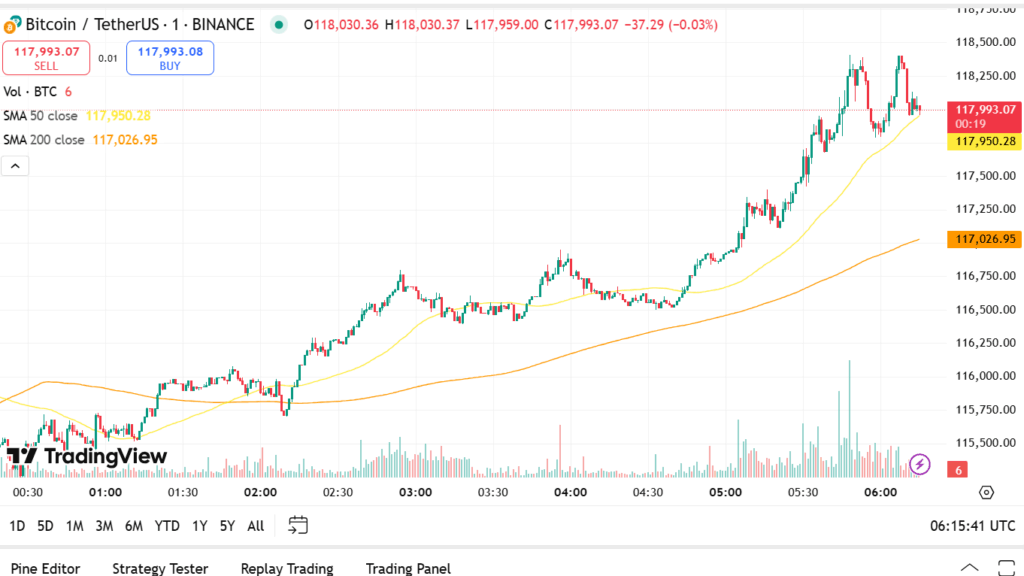This screenshot has height=576, width=1024.
Task: Expand the bottom panel with up chevron
Action: (969, 568)
